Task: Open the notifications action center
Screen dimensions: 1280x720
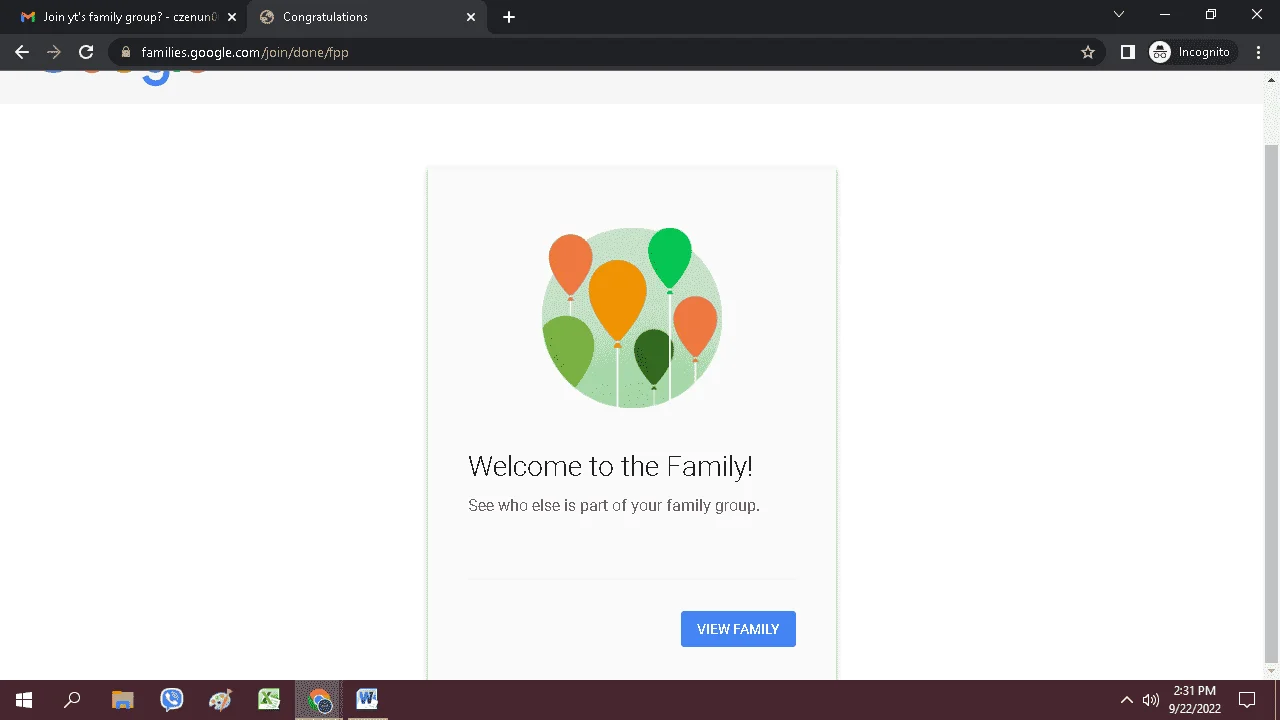Action: click(x=1247, y=700)
